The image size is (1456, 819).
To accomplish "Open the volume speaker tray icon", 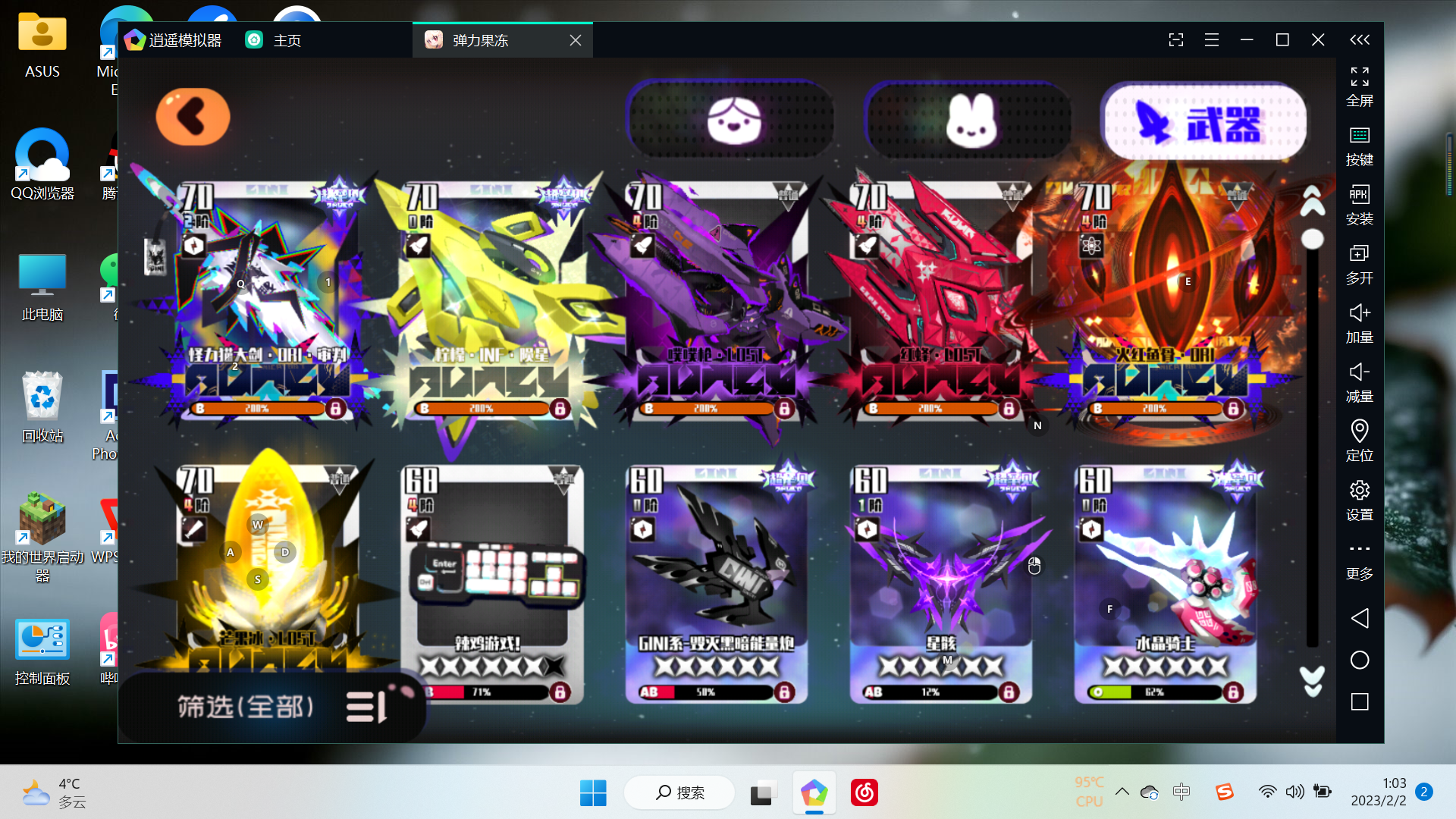I will (1294, 792).
